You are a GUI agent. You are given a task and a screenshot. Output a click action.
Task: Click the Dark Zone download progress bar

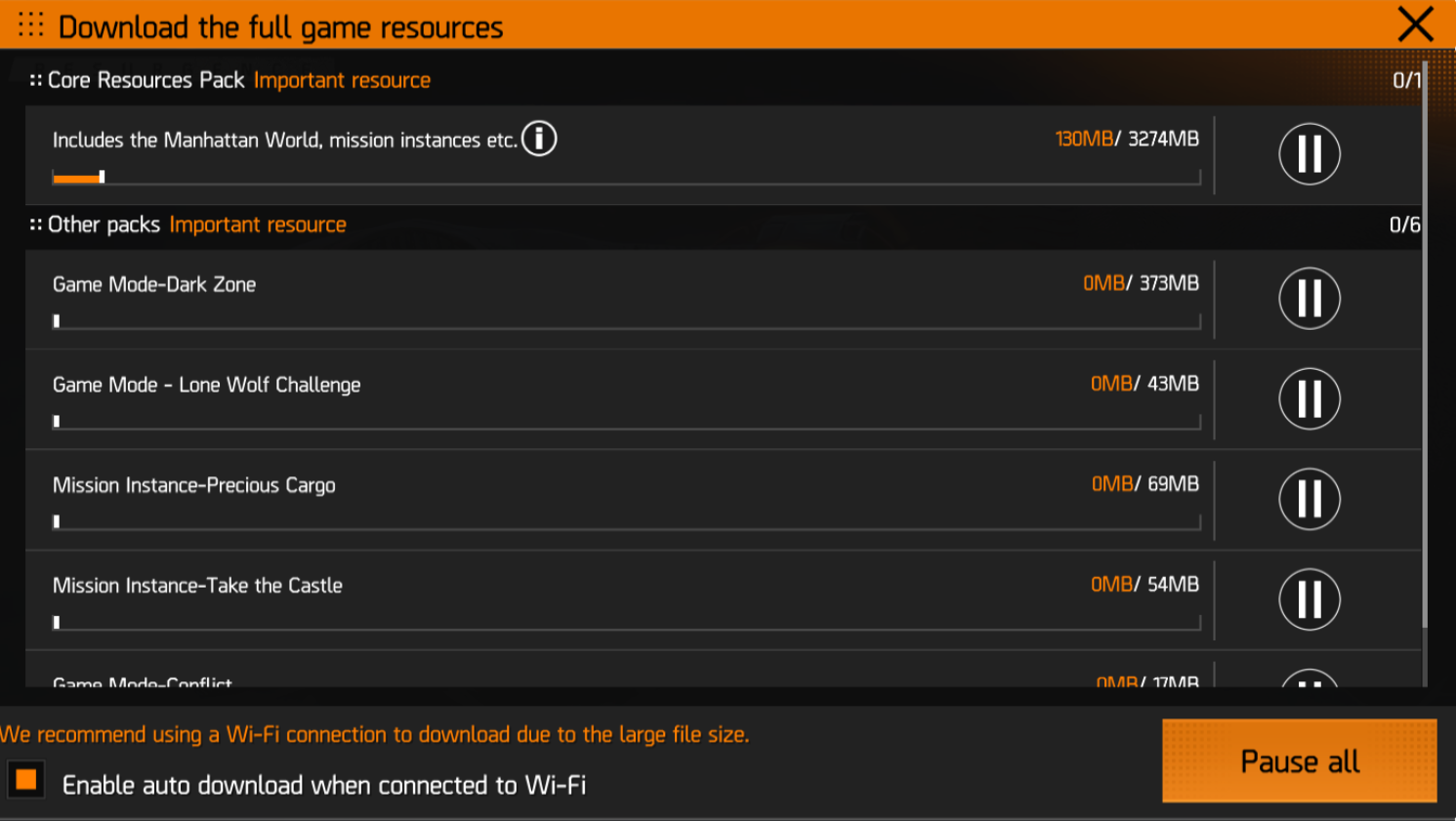pos(626,321)
